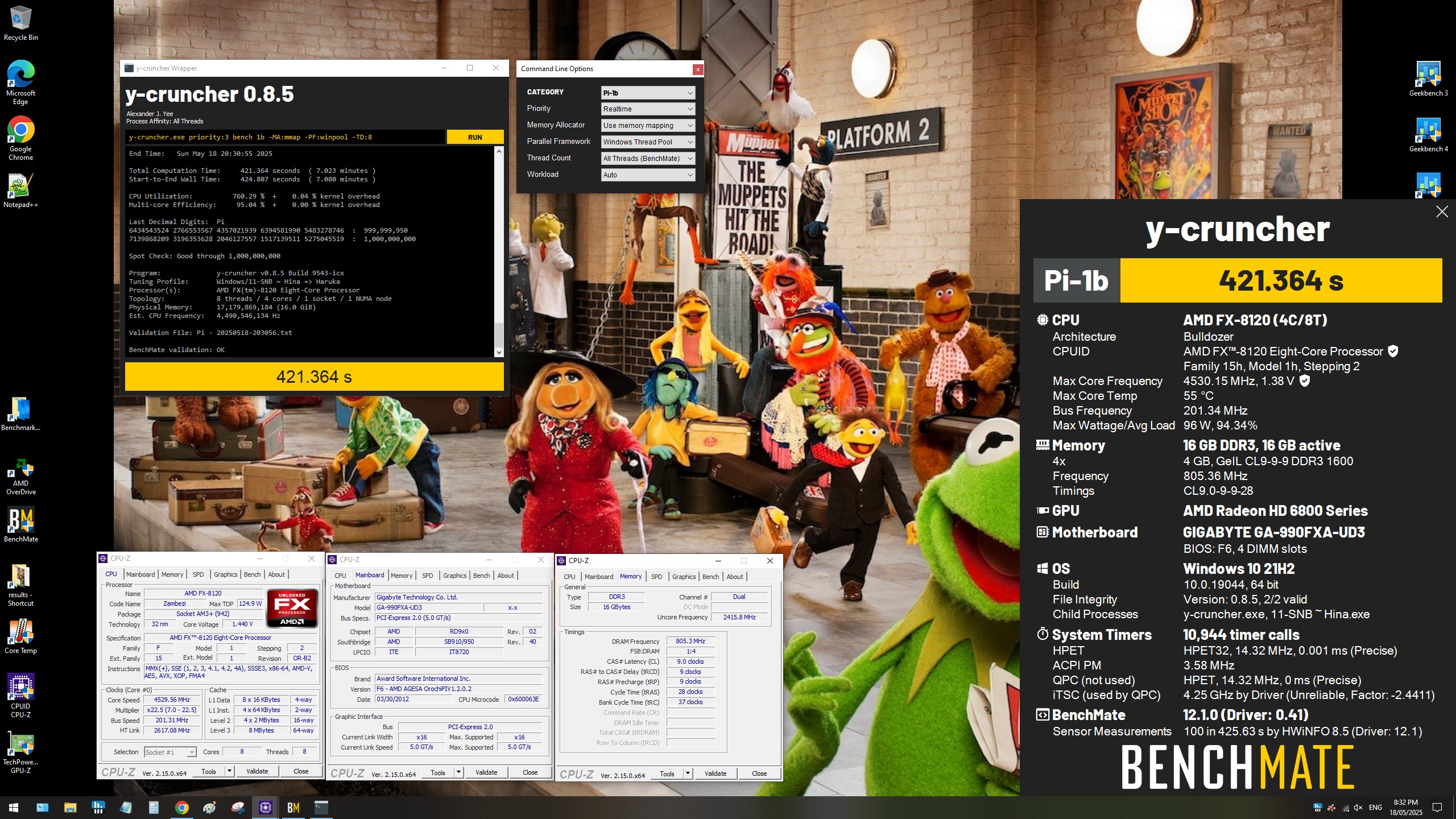Screen dimensions: 1456x819
Task: Open About tab in CPU-Z Mainboard window
Action: tap(506, 576)
